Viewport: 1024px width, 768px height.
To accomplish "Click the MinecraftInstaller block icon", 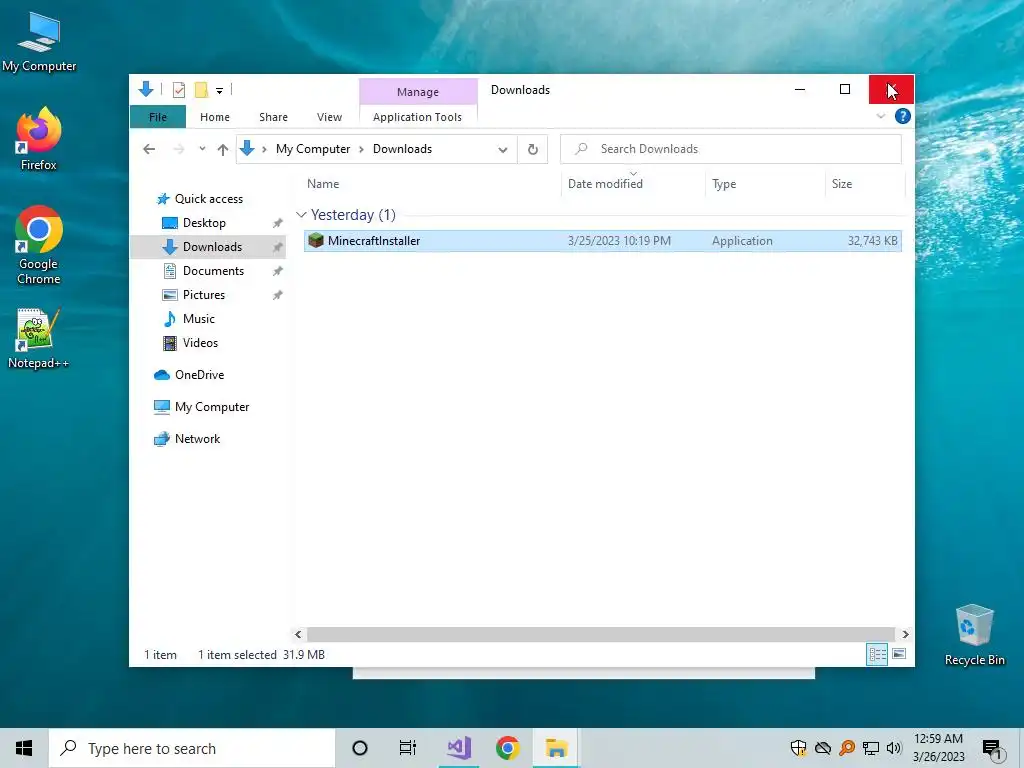I will click(316, 240).
